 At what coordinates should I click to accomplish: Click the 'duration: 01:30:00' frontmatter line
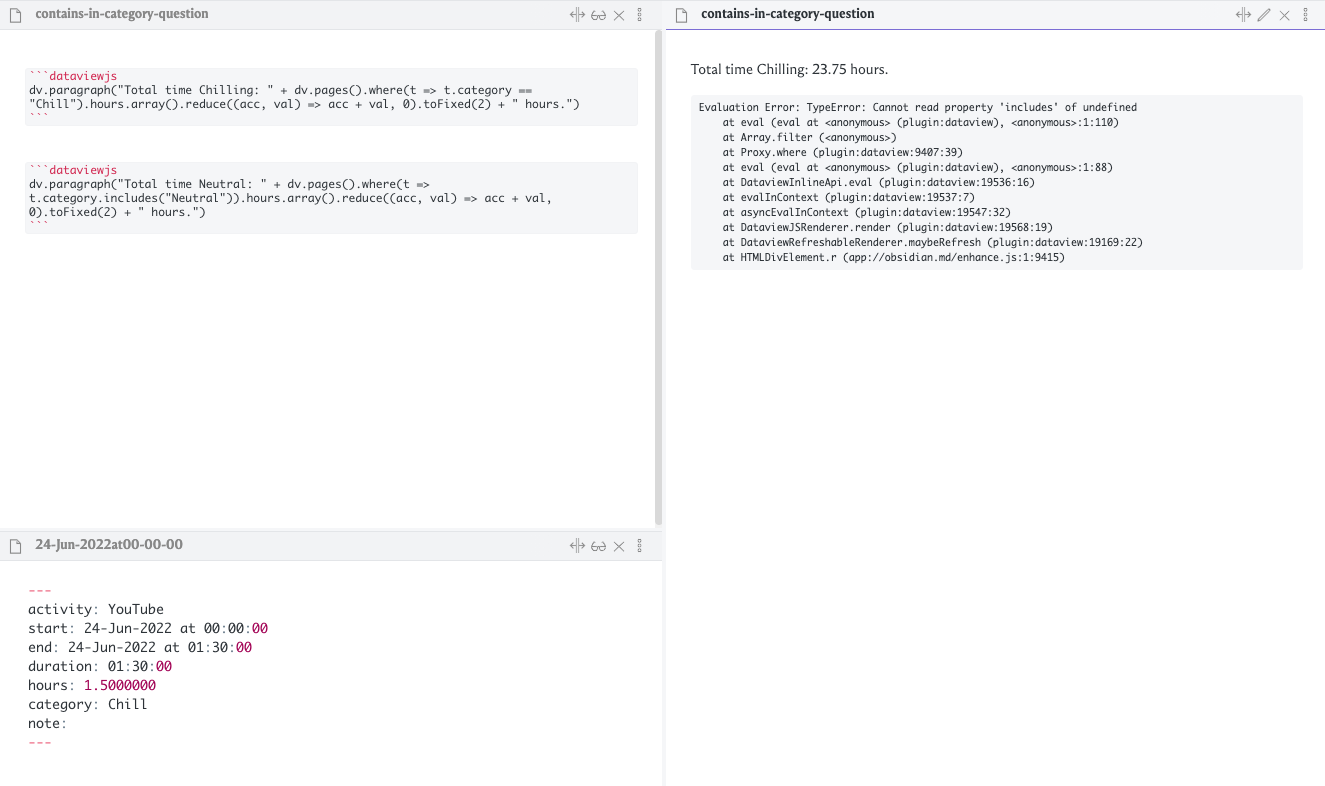point(100,666)
